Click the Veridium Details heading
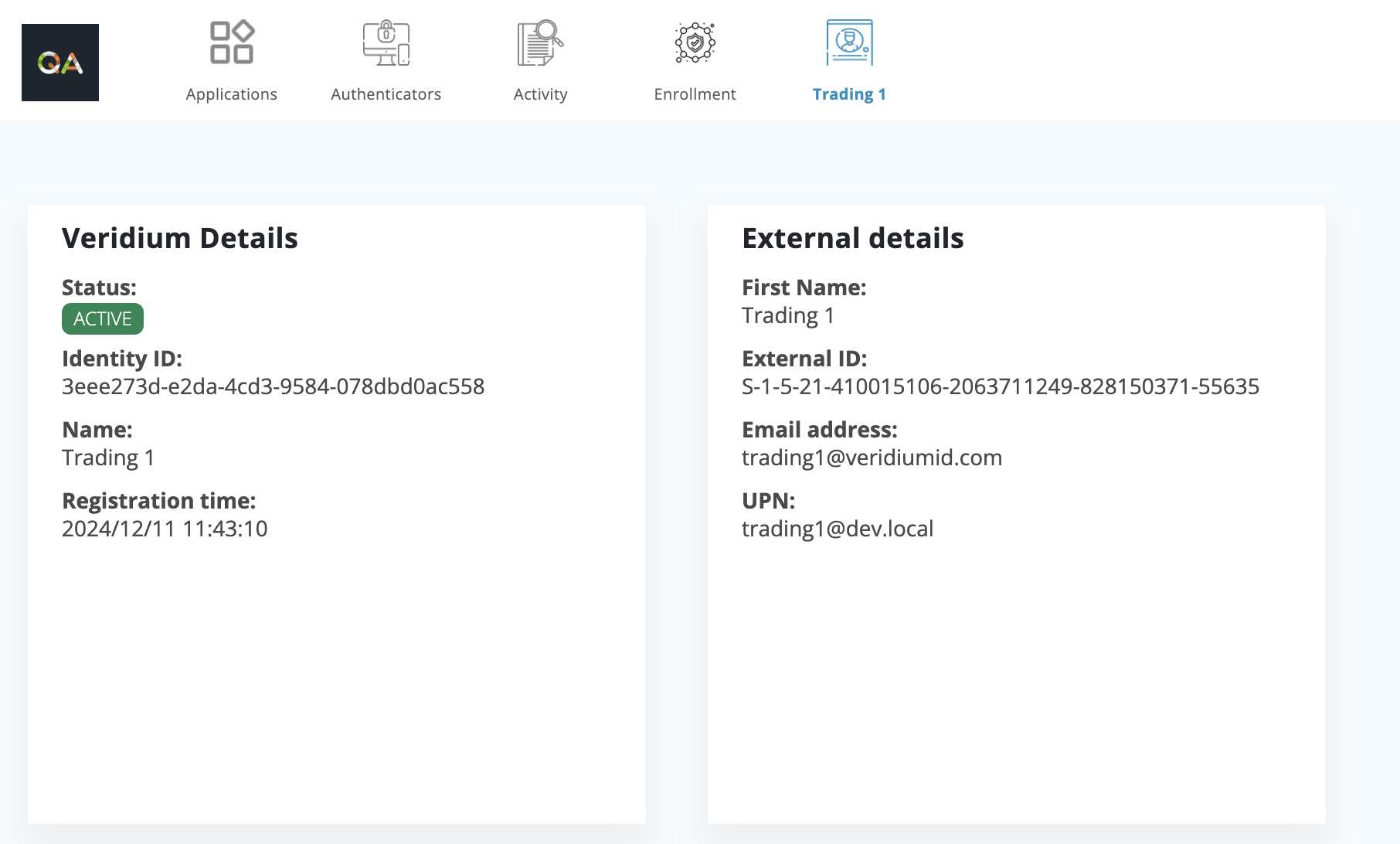This screenshot has width=1400, height=844. point(180,238)
